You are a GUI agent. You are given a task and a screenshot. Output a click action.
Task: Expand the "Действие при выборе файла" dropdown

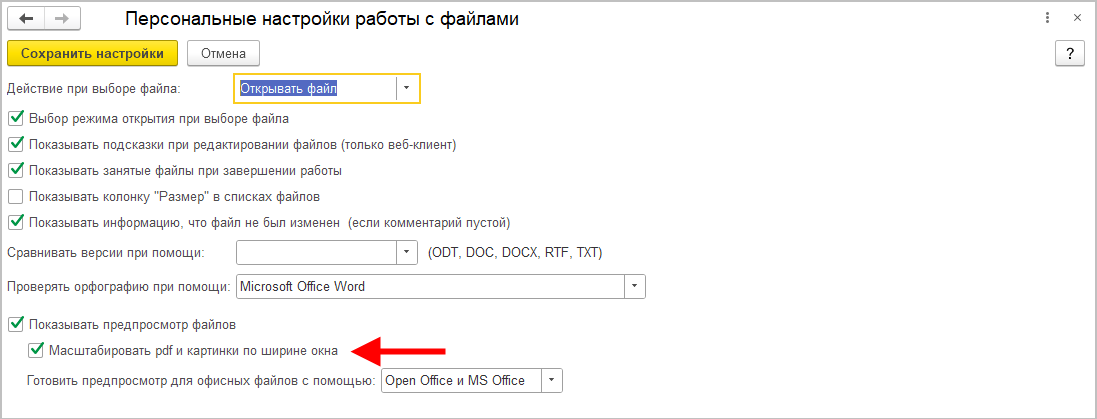[x=407, y=88]
